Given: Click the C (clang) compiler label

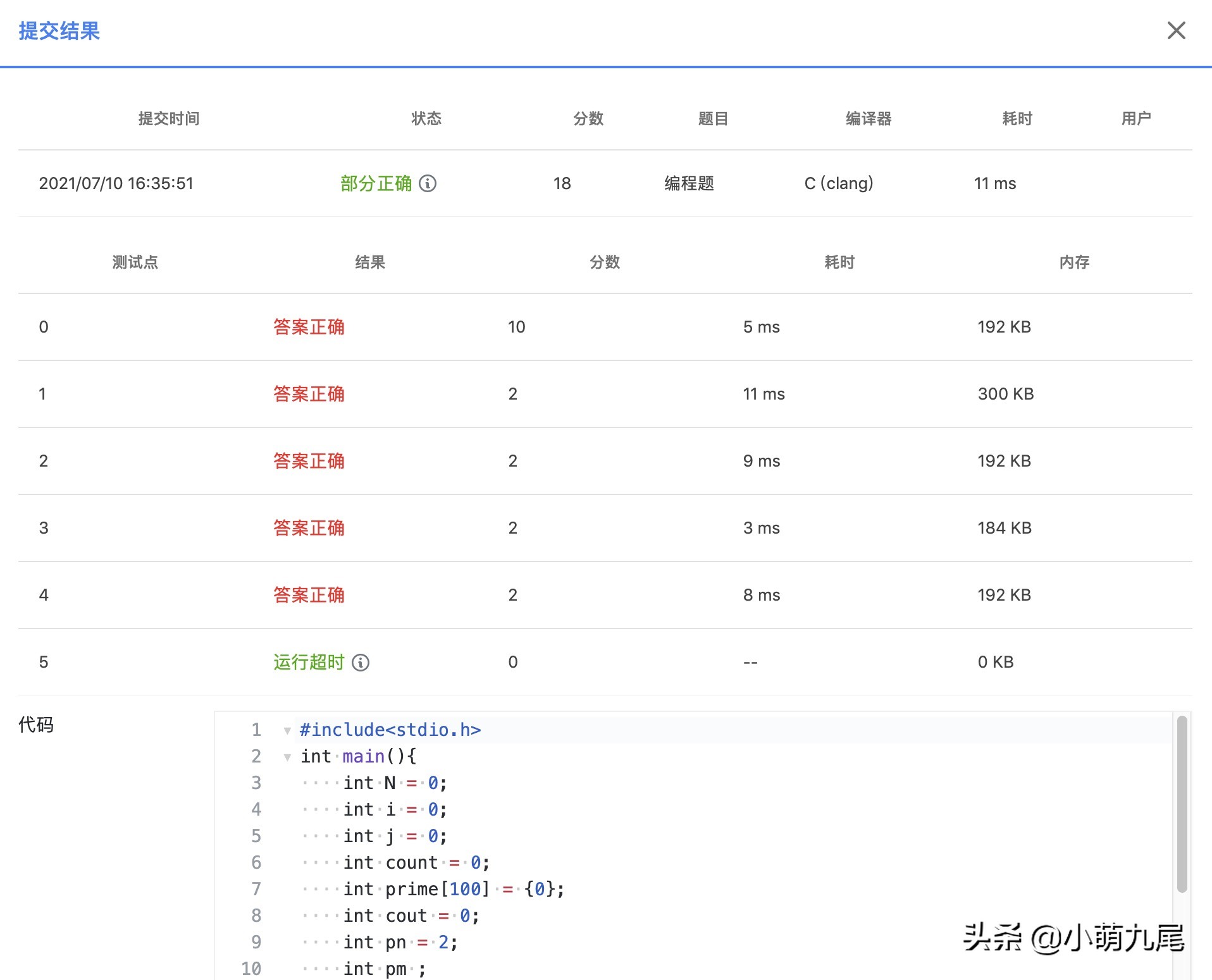Looking at the screenshot, I should [x=838, y=184].
